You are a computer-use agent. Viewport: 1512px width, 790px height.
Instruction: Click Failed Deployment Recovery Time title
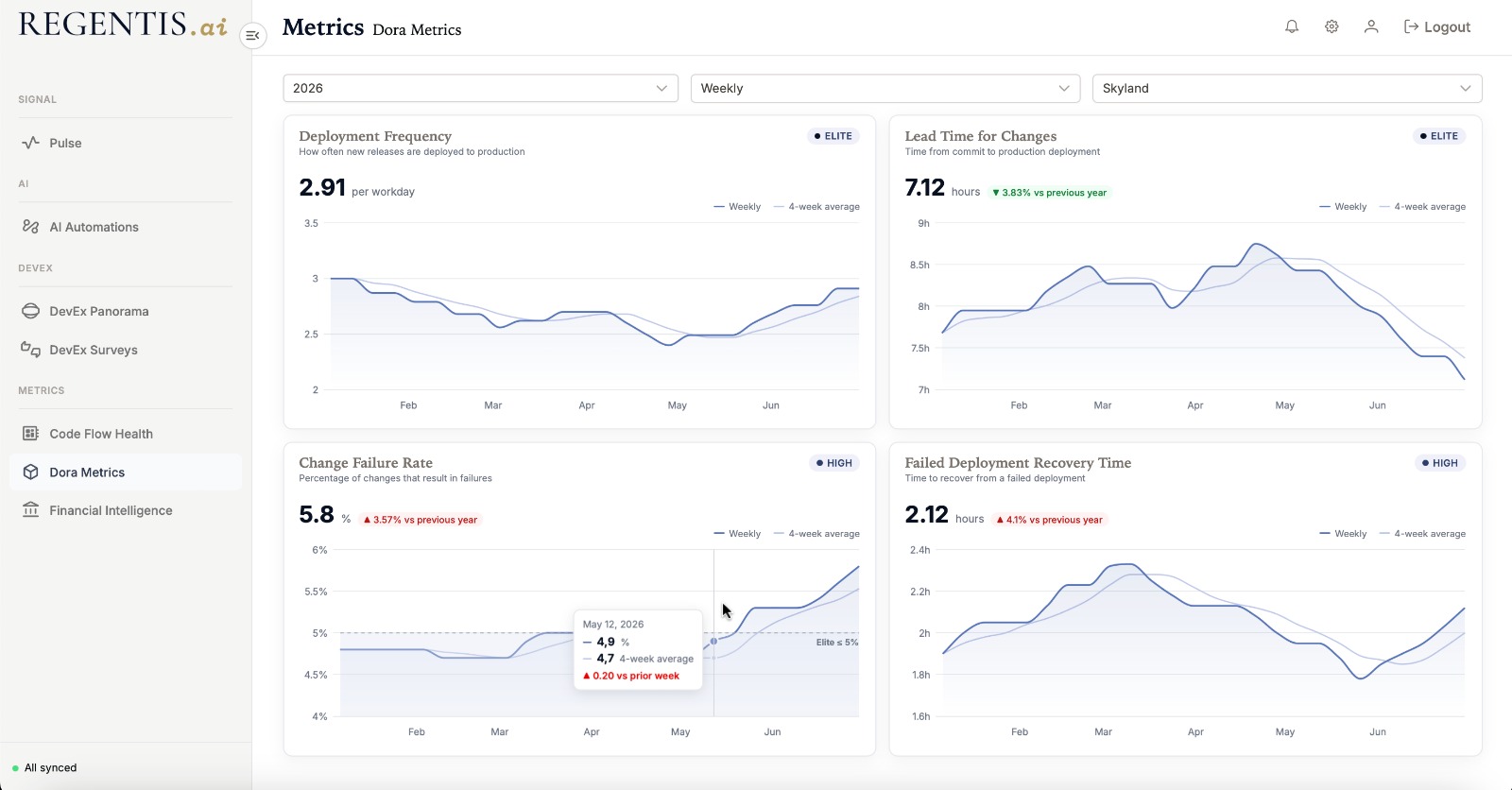tap(1018, 463)
